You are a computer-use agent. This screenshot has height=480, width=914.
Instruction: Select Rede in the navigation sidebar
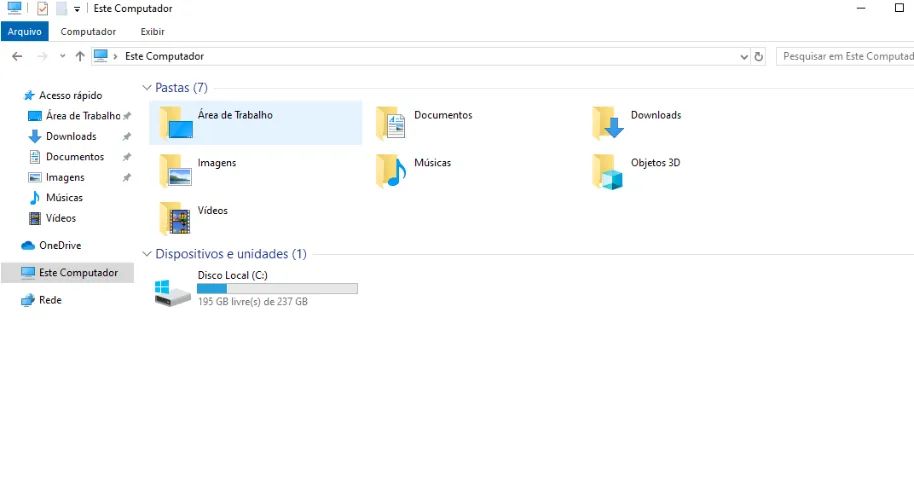click(49, 300)
